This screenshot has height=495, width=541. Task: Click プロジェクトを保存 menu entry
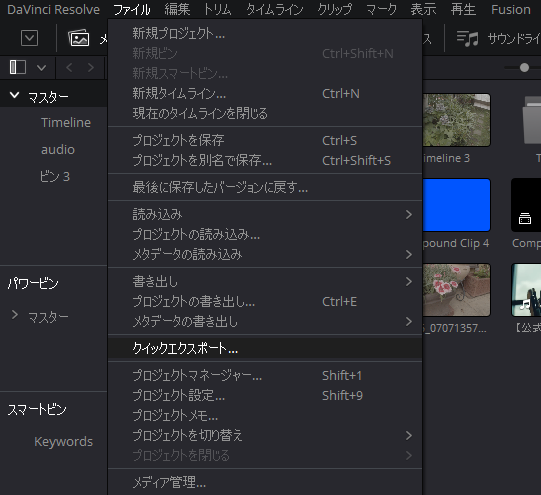point(265,140)
